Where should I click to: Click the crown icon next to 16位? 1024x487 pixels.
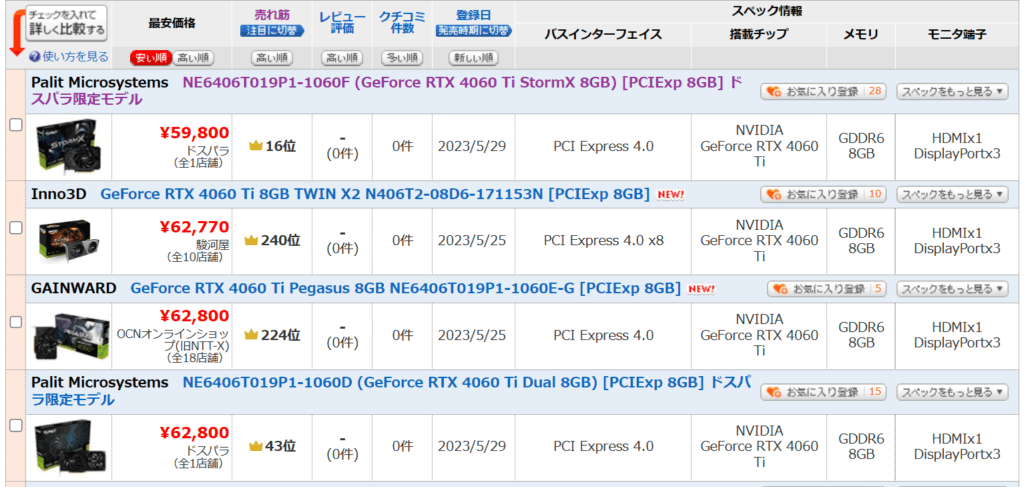tap(255, 146)
